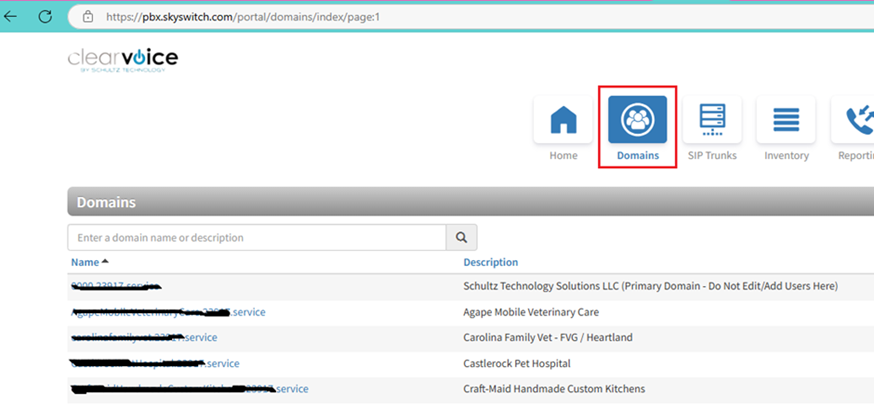
Task: Open the Craft-Maid Custom Kitchens domain link
Action: click(x=190, y=388)
